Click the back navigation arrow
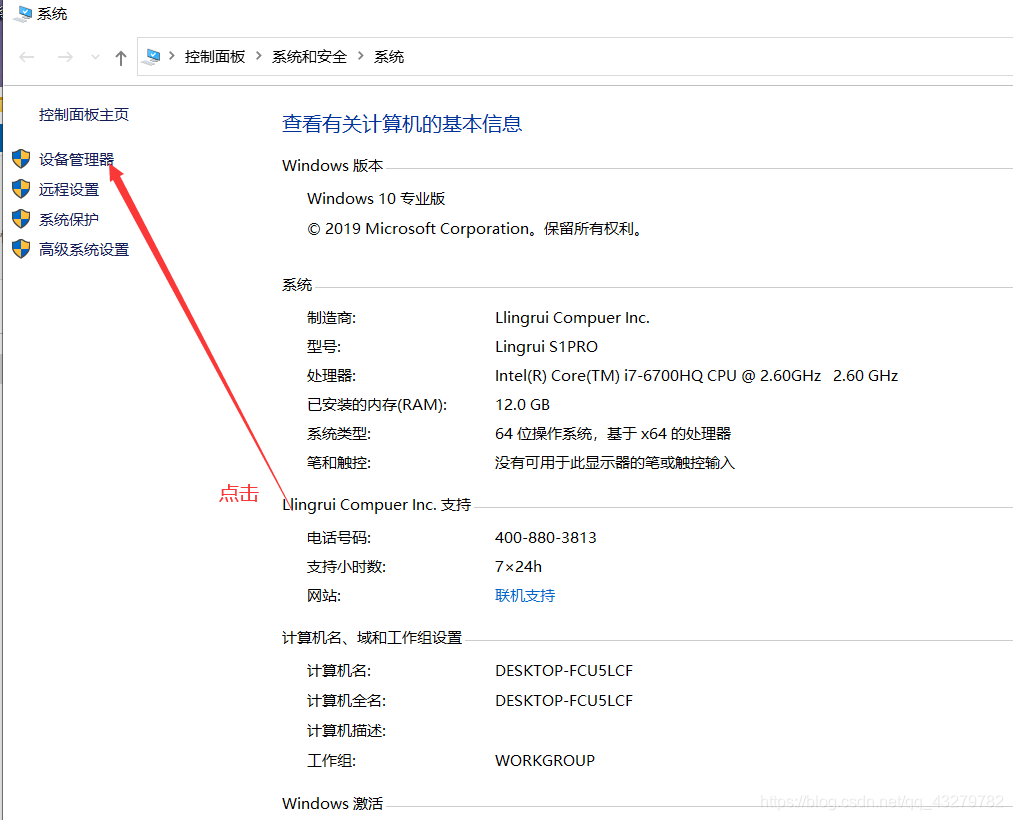 (x=26, y=58)
